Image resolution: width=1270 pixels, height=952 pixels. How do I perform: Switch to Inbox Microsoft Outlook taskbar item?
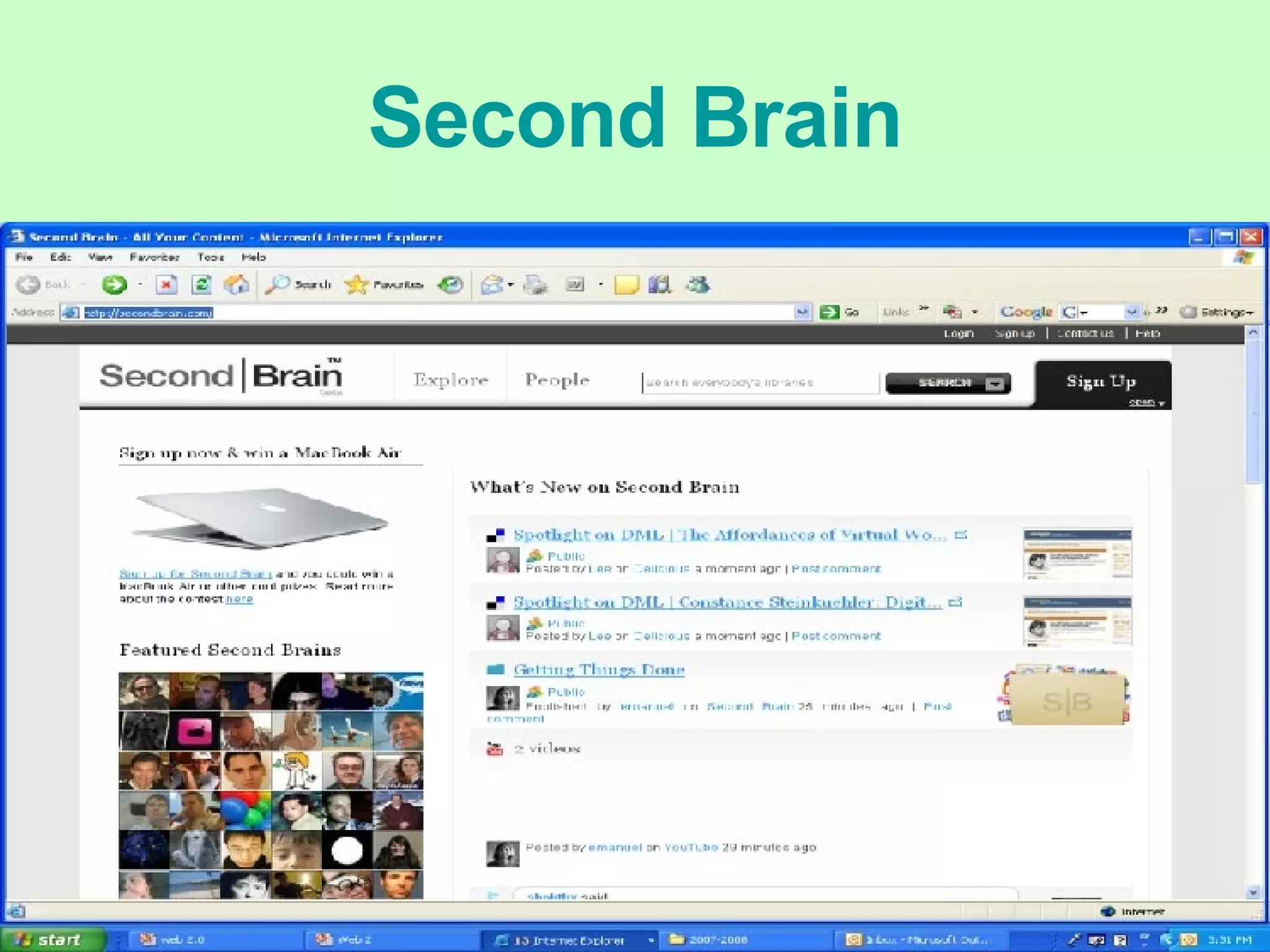(921, 940)
